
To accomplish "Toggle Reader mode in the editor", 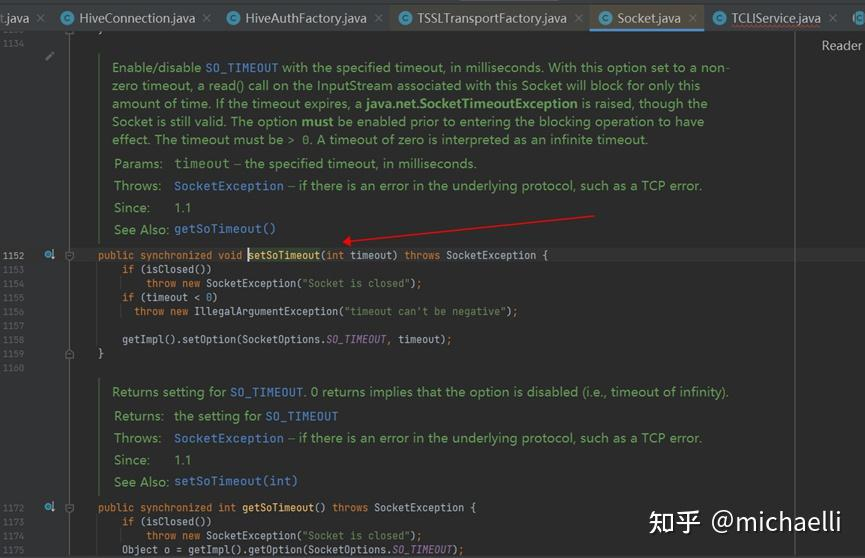I will [x=841, y=45].
